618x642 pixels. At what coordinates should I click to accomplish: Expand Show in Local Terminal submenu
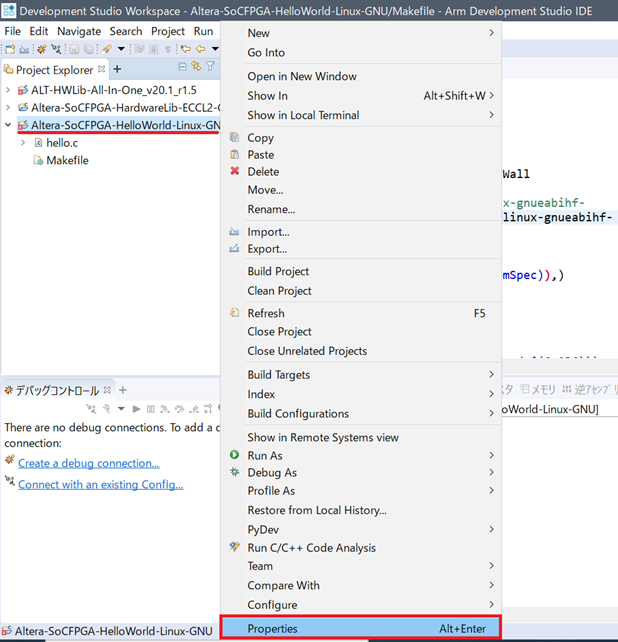pos(360,115)
